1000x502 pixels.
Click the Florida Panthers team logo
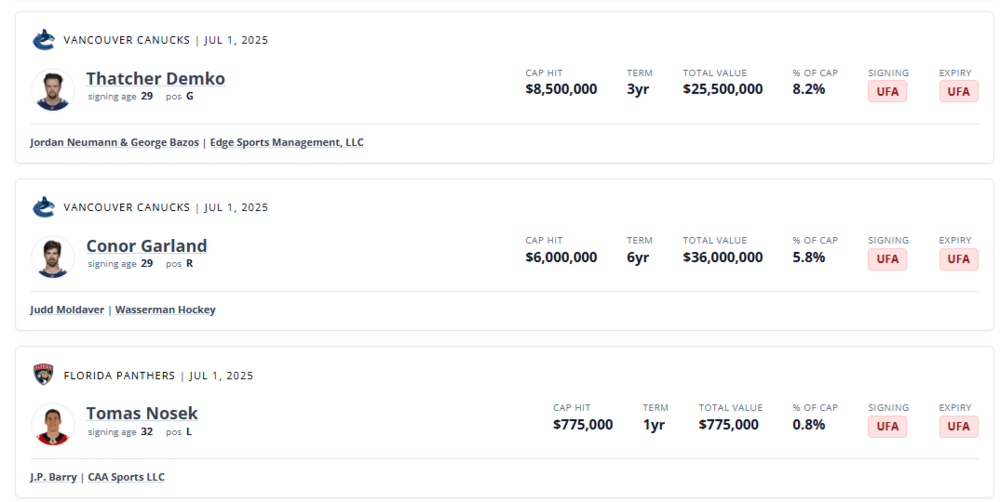coord(43,375)
